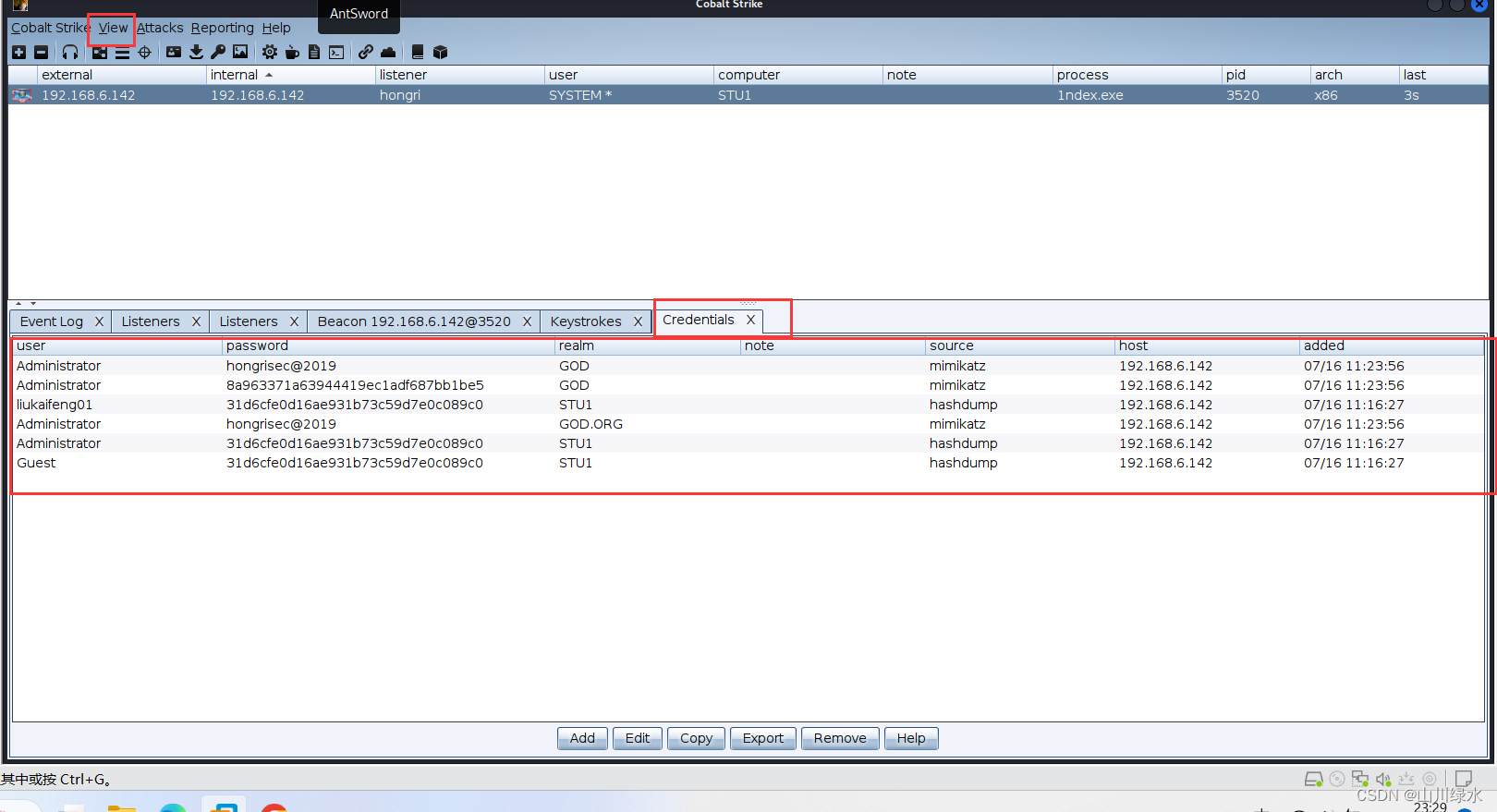Image resolution: width=1497 pixels, height=812 pixels.
Task: Click the gear generate-executable icon
Action: tap(270, 53)
